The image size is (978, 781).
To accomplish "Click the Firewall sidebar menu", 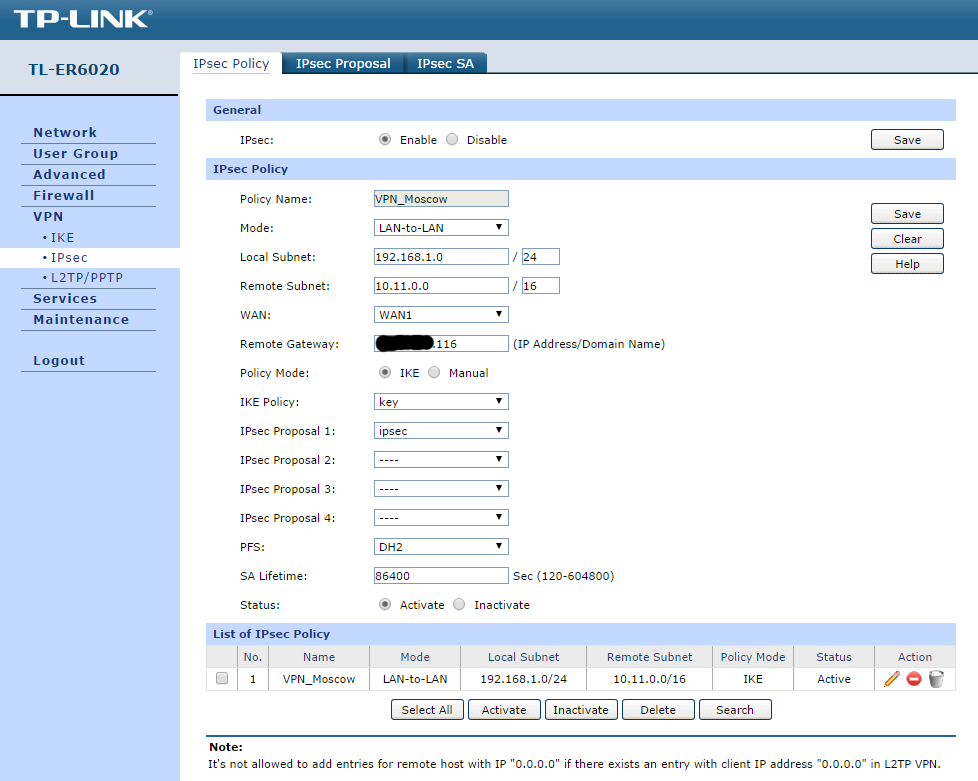I will (64, 195).
